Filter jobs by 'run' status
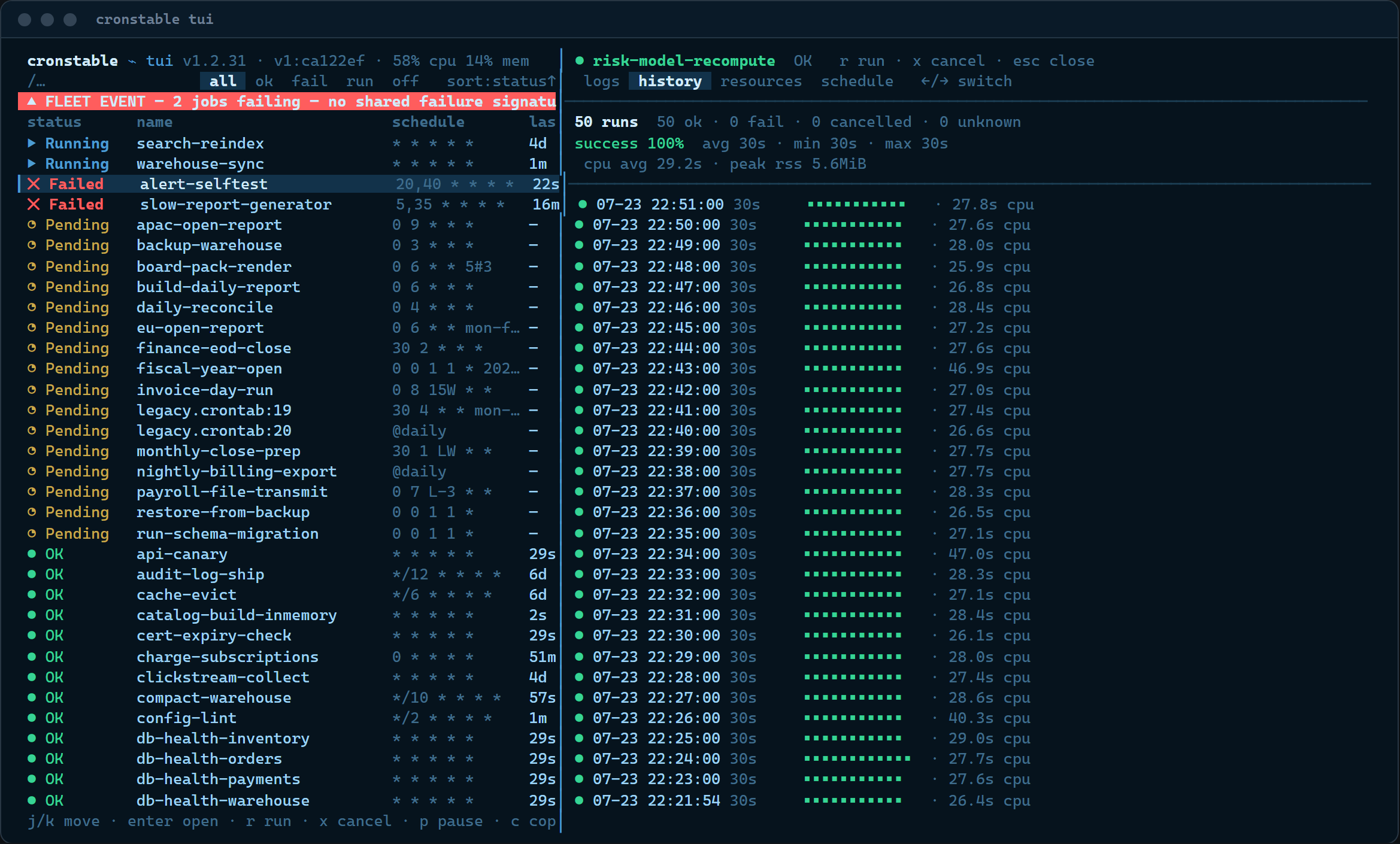The height and width of the screenshot is (844, 1400). (x=360, y=81)
